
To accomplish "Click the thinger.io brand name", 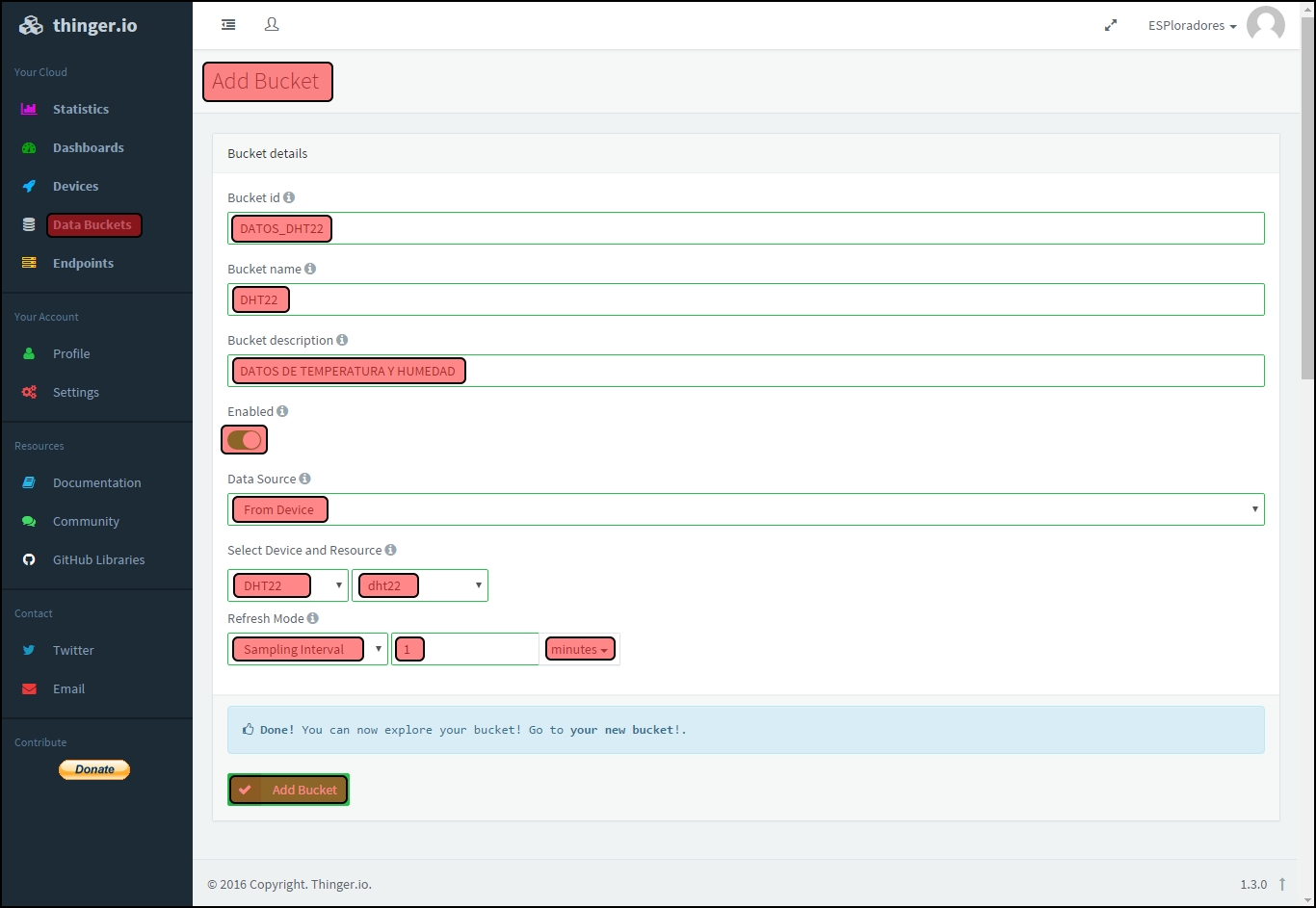I will tap(95, 26).
